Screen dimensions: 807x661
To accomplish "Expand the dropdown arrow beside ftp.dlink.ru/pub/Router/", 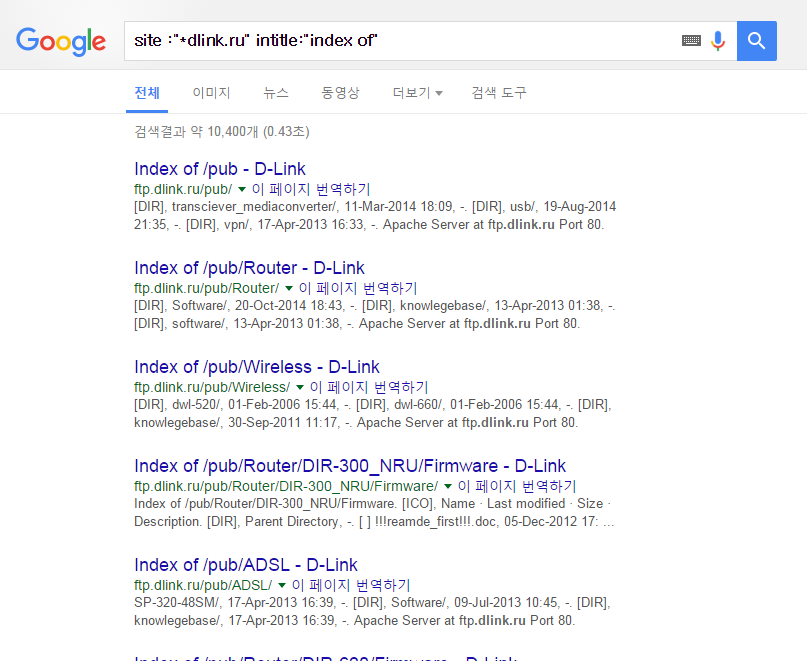I will point(289,288).
